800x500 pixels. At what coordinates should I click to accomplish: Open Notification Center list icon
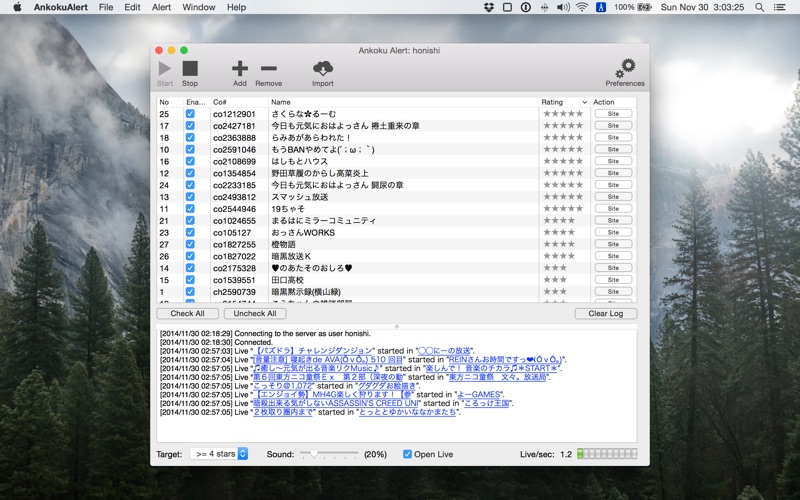pyautogui.click(x=780, y=7)
